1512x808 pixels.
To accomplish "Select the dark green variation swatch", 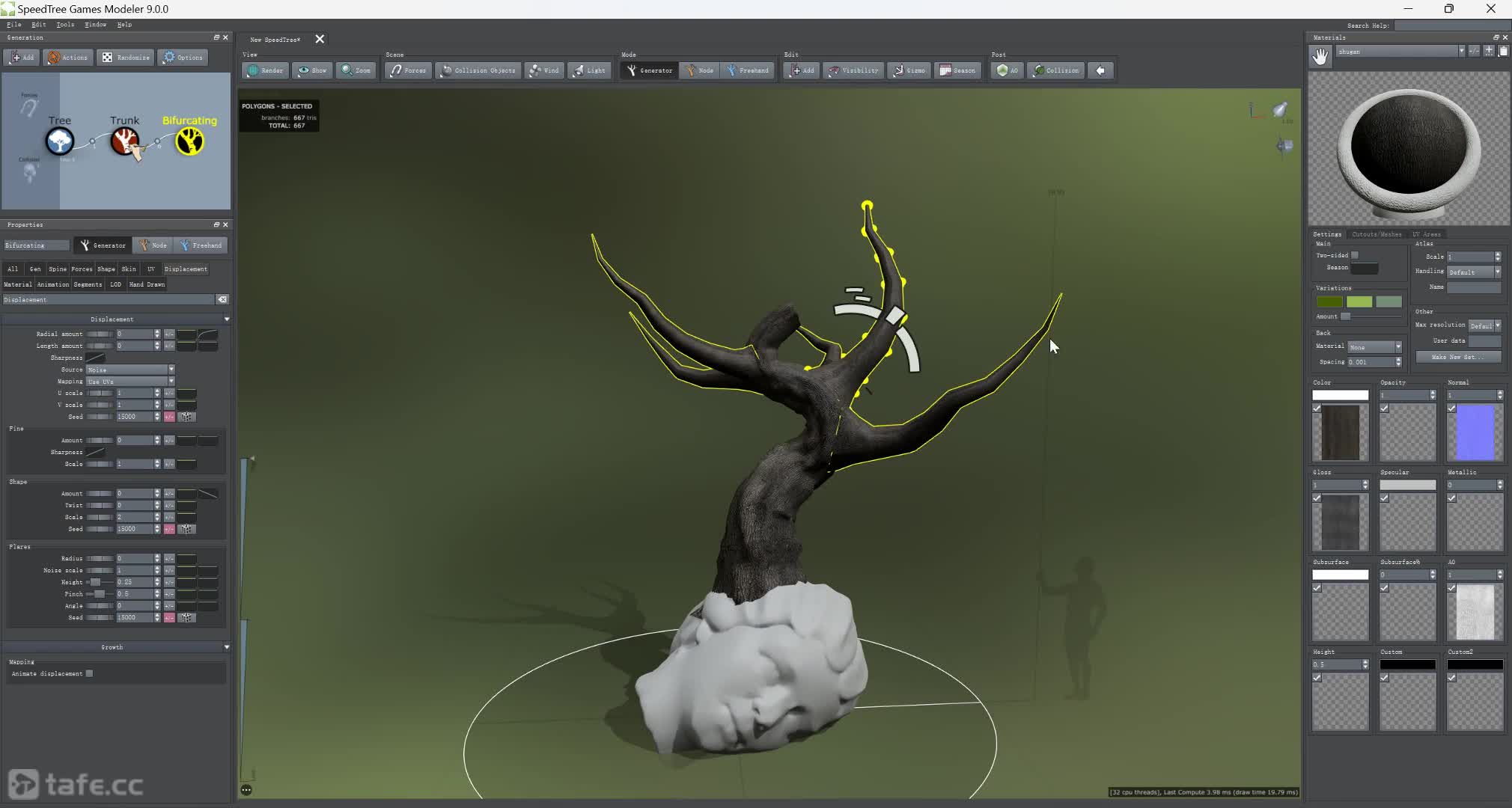I will pos(1329,302).
